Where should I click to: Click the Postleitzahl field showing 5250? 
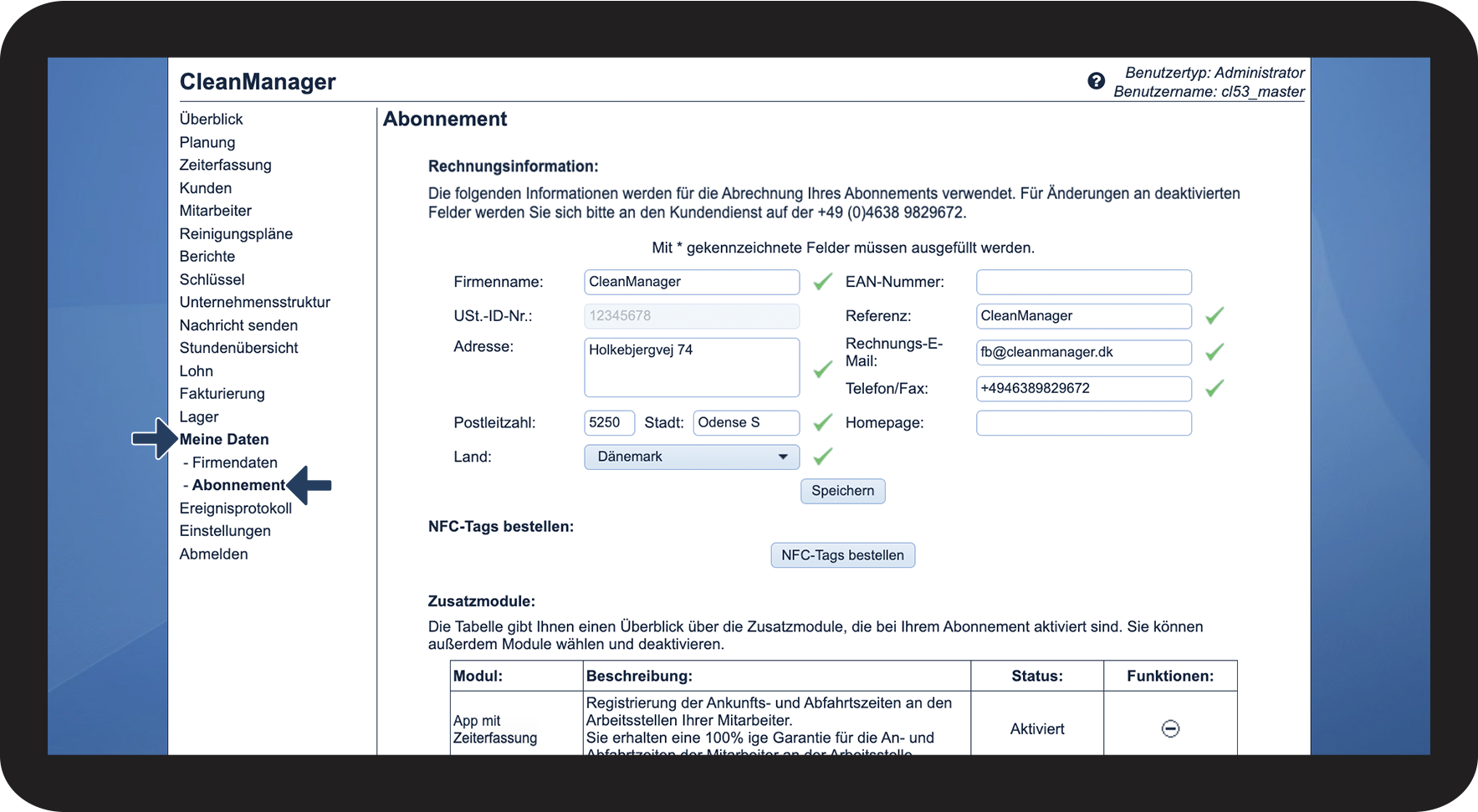coord(609,423)
